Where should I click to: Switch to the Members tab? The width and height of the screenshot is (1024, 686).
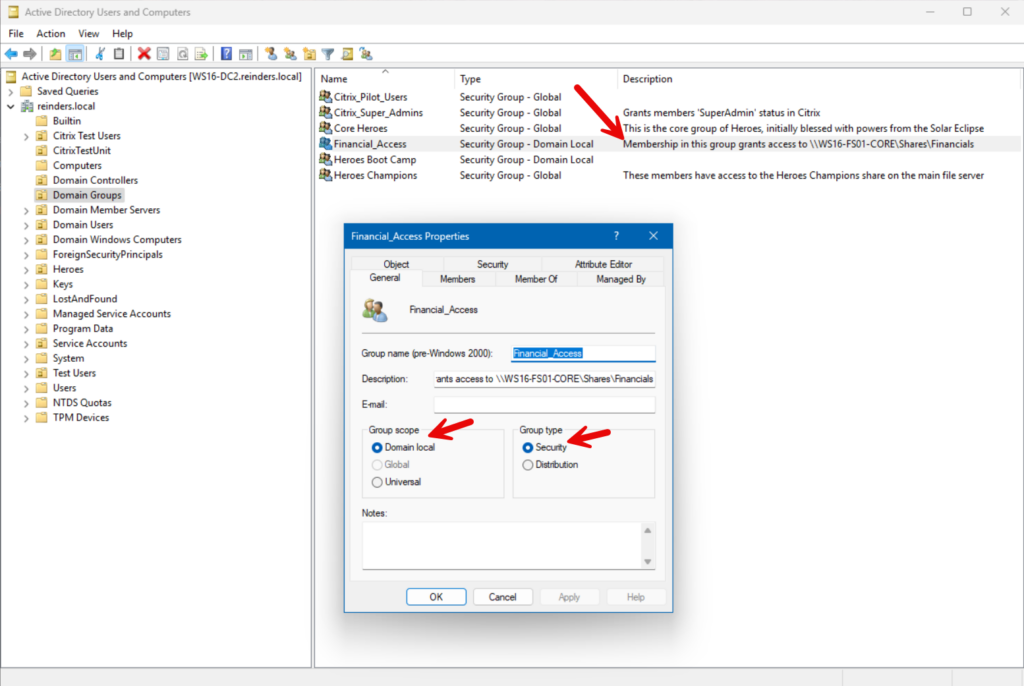coord(458,279)
